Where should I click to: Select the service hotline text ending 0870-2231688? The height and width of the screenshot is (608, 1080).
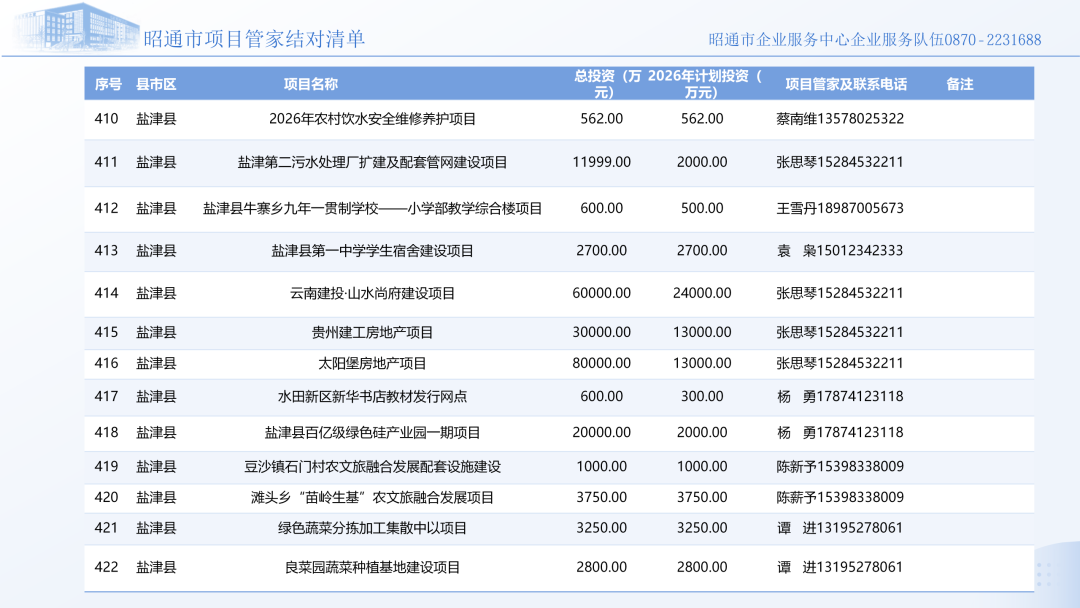(x=875, y=40)
